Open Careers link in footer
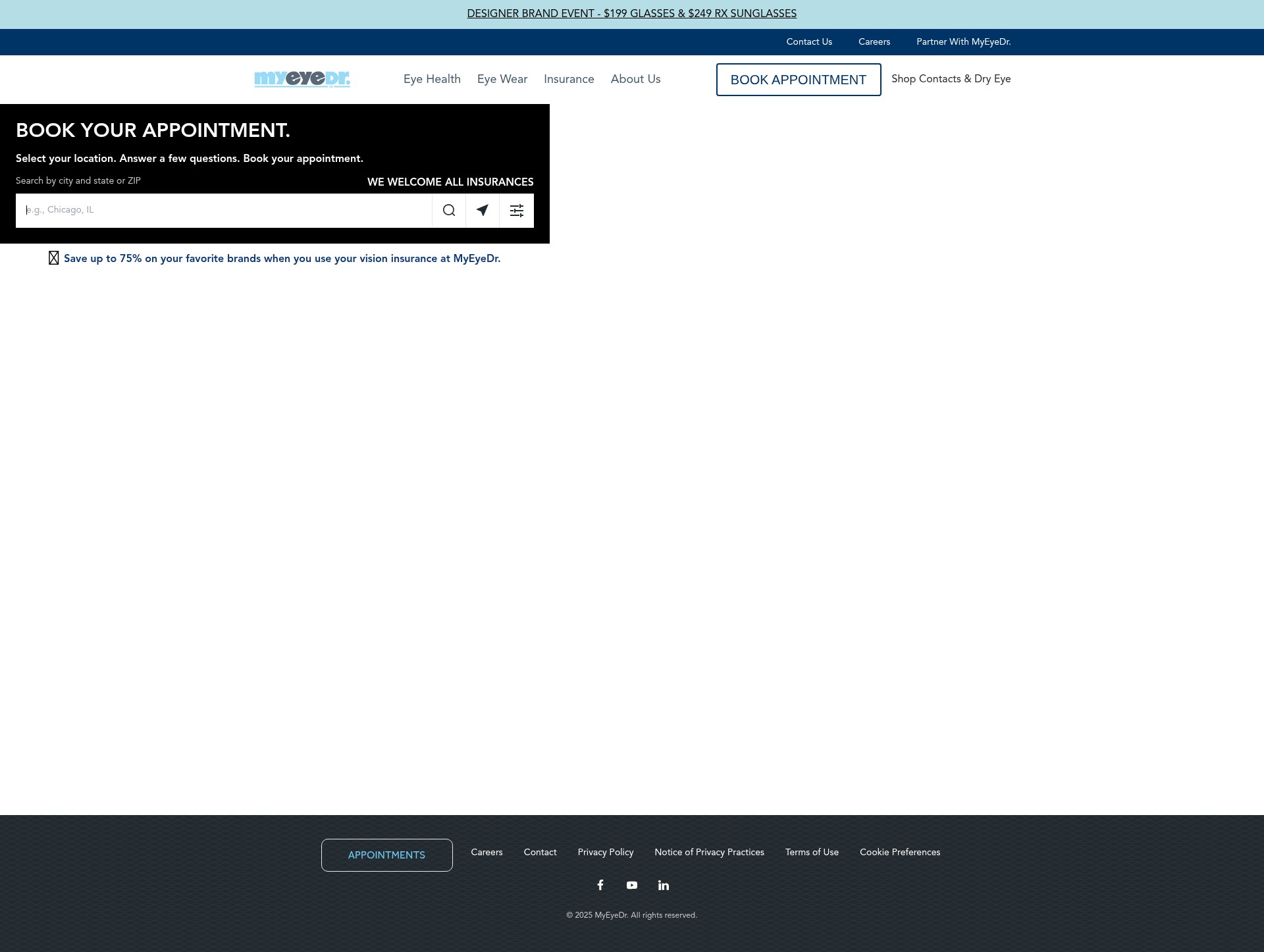 click(x=487, y=852)
